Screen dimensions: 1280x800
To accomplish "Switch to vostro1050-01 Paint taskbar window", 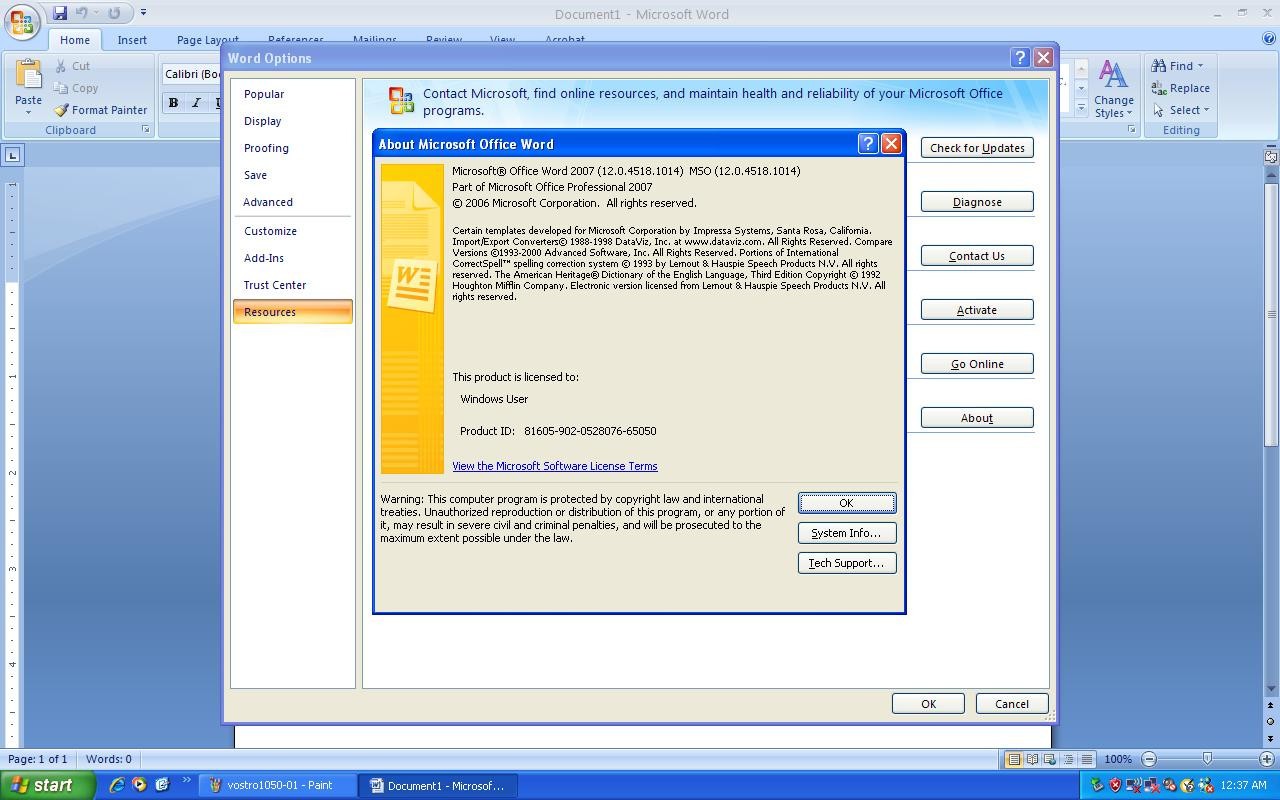I will pos(279,786).
